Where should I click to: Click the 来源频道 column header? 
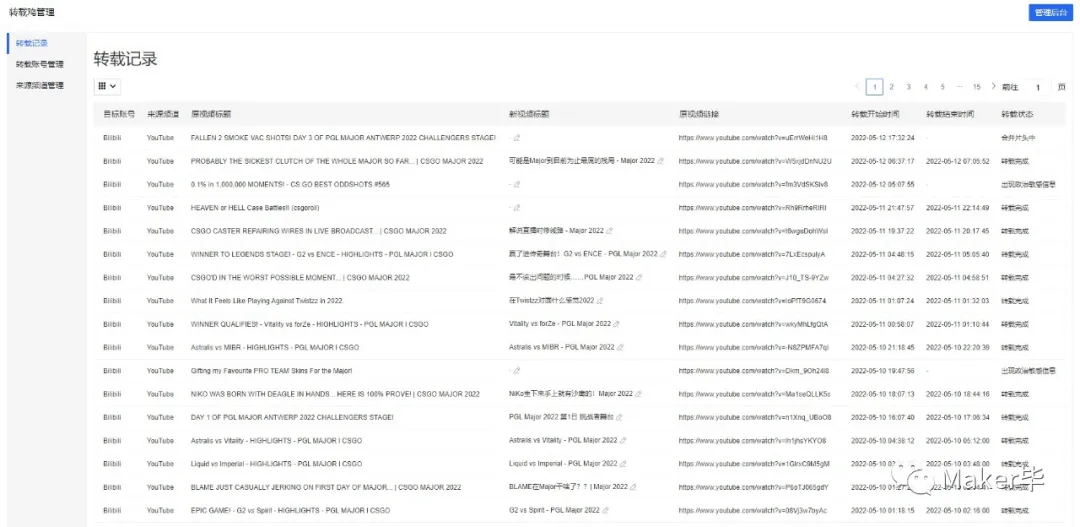[x=163, y=114]
